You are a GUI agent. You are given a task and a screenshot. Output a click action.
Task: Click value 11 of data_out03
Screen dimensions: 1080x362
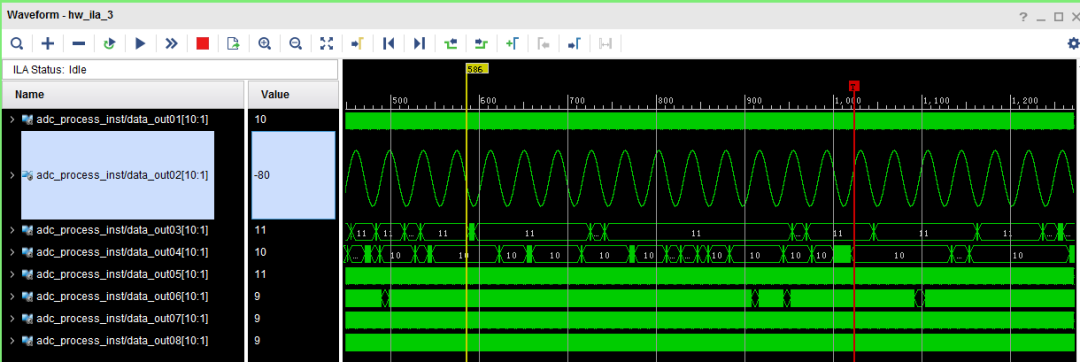(260, 230)
